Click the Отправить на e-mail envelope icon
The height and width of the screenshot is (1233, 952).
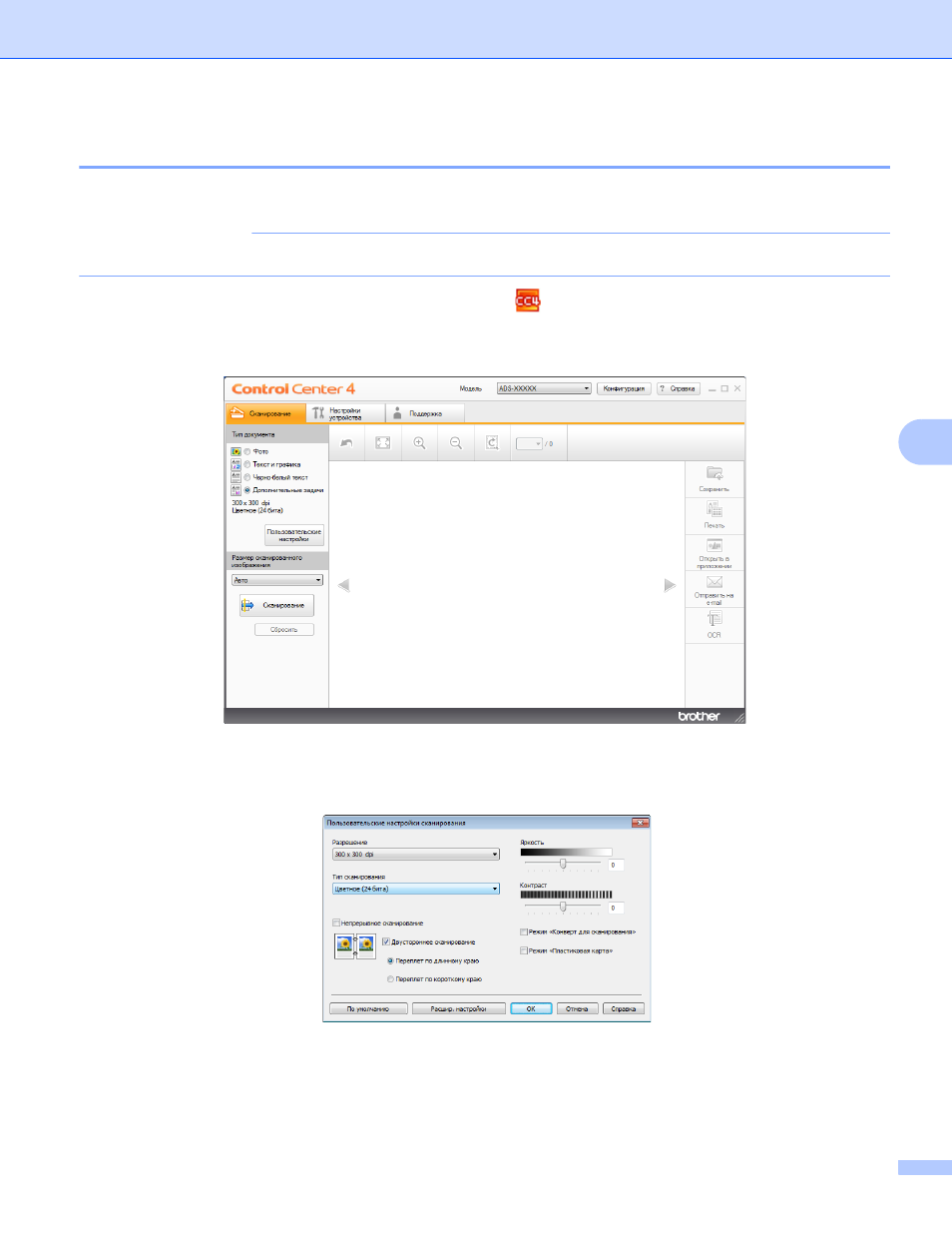[714, 581]
